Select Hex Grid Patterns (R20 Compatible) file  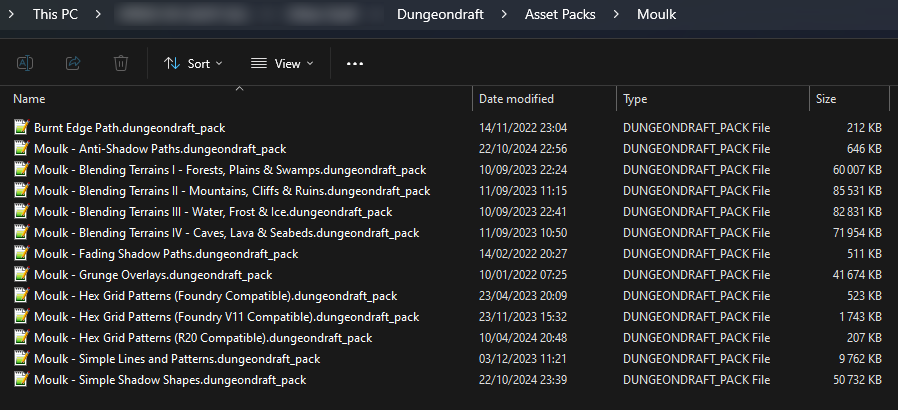point(202,338)
